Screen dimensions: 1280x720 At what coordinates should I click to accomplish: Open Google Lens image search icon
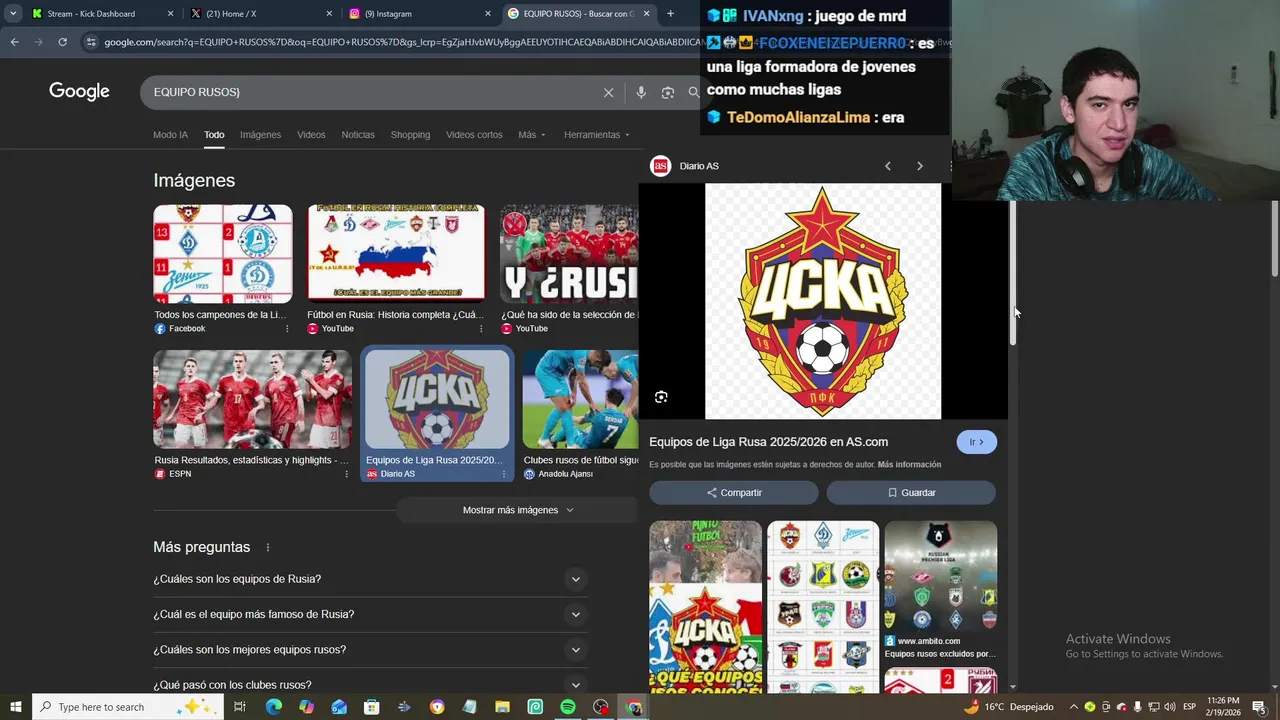point(668,92)
